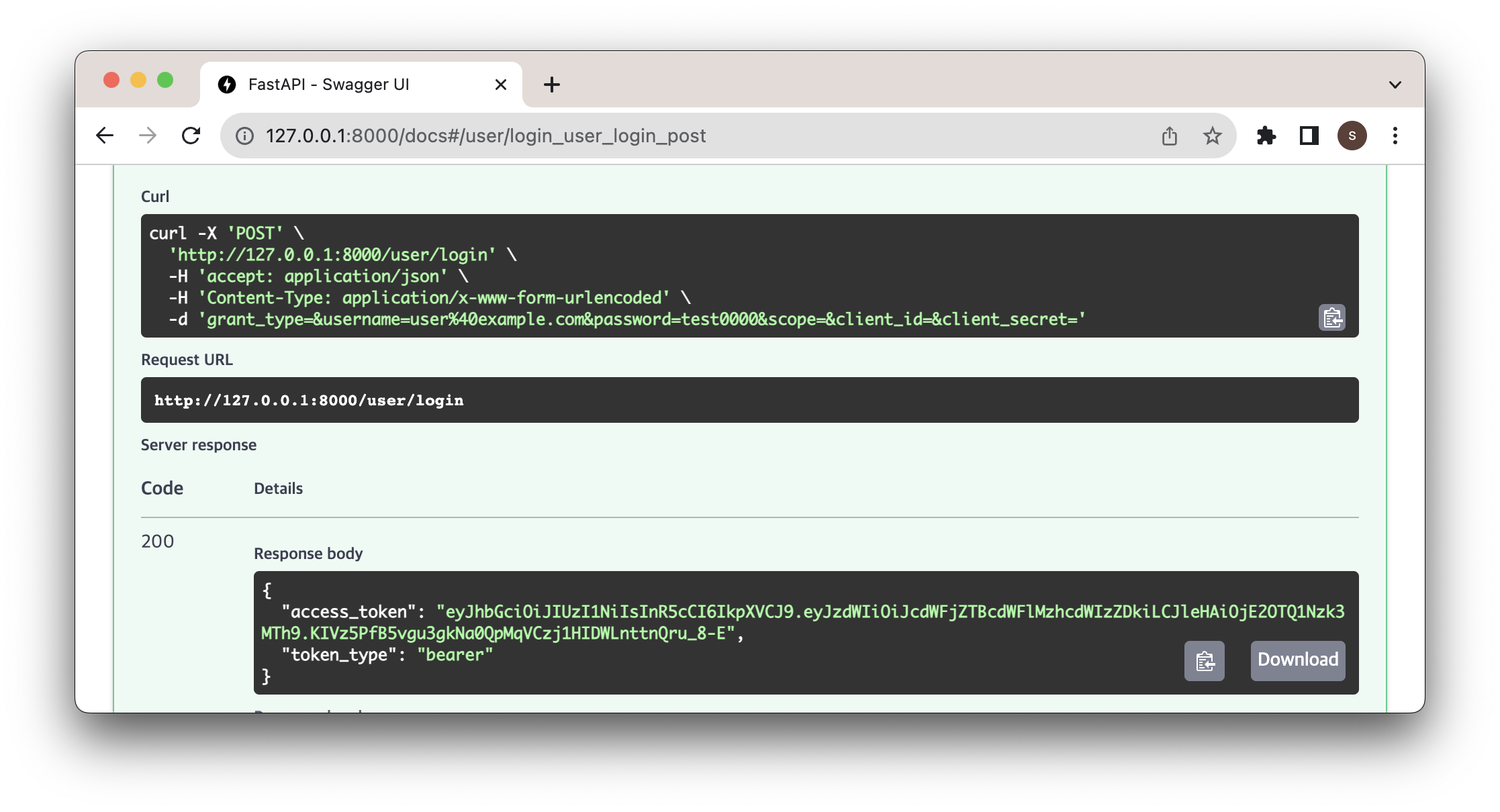This screenshot has height=812, width=1500.
Task: Copy the response body to clipboard
Action: click(1205, 661)
